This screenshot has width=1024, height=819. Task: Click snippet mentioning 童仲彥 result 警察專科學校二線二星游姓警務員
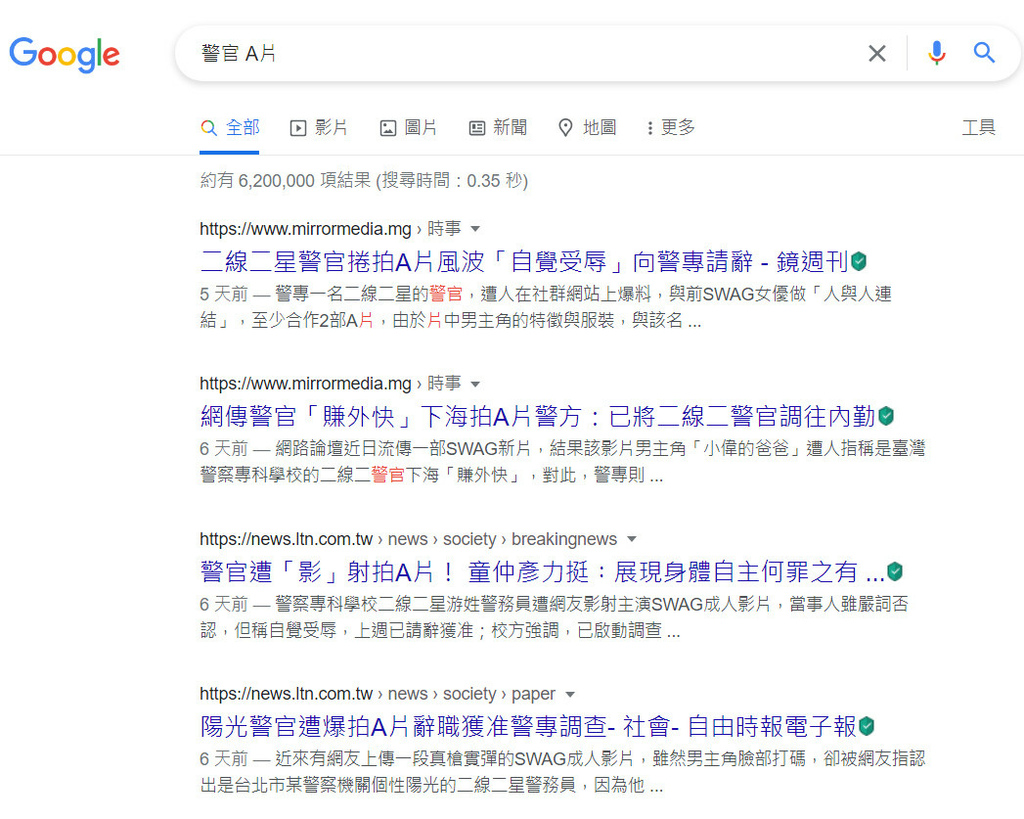click(x=554, y=617)
